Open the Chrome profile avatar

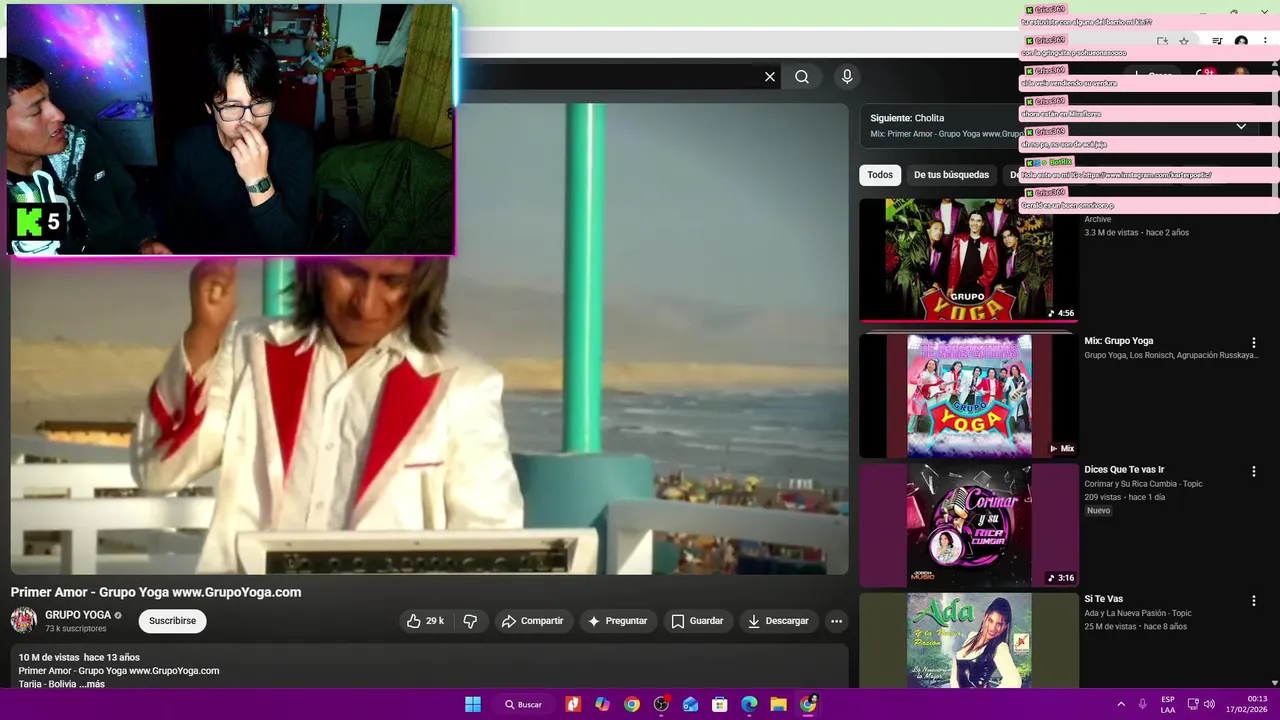pos(1241,42)
